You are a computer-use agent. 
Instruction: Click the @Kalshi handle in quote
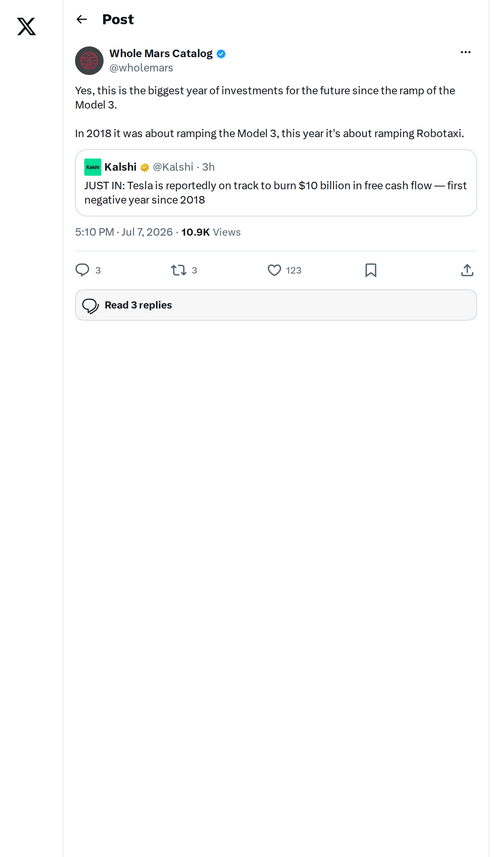point(173,167)
